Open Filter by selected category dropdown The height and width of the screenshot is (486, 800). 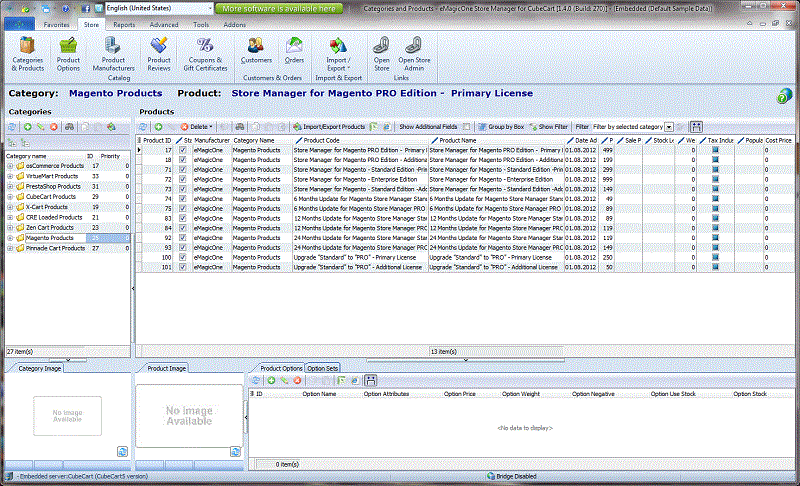(669, 127)
